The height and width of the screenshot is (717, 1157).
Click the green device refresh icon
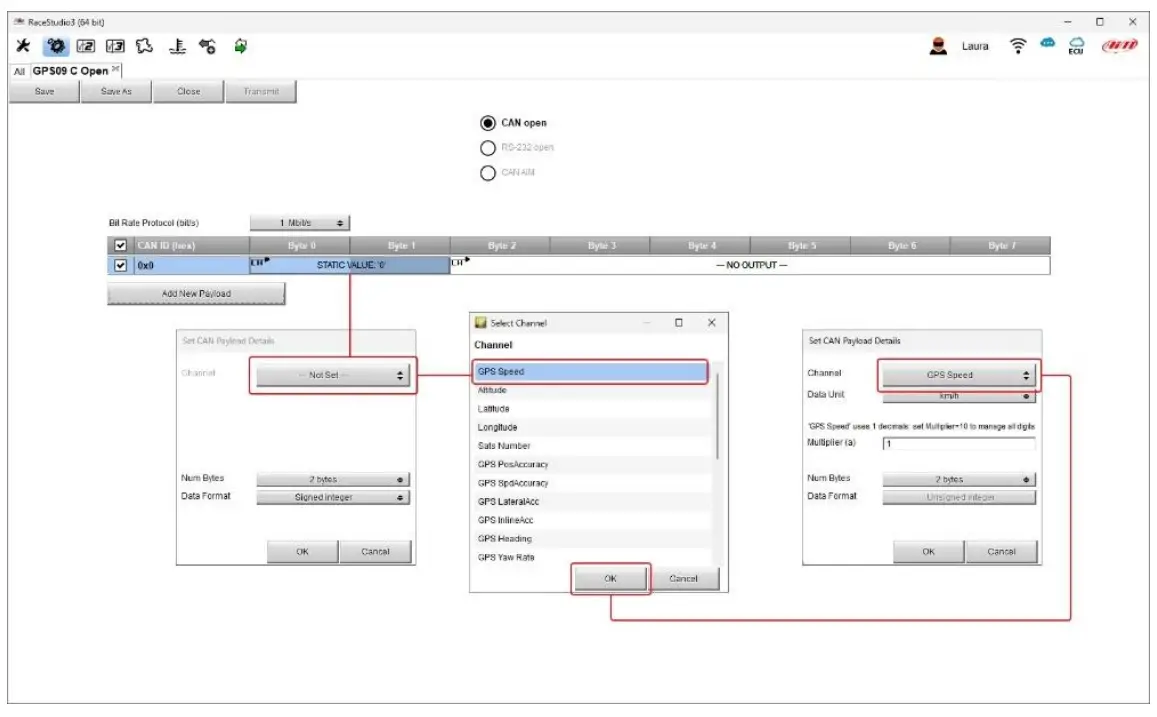point(240,46)
